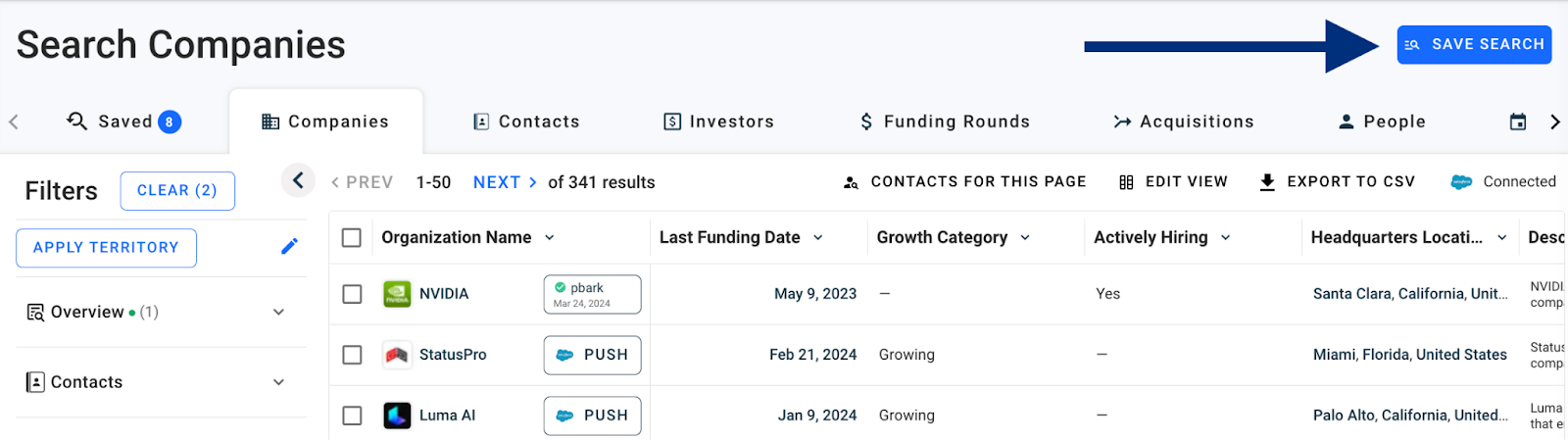This screenshot has width=1568, height=440.
Task: Go to the Next page of results
Action: (x=505, y=182)
